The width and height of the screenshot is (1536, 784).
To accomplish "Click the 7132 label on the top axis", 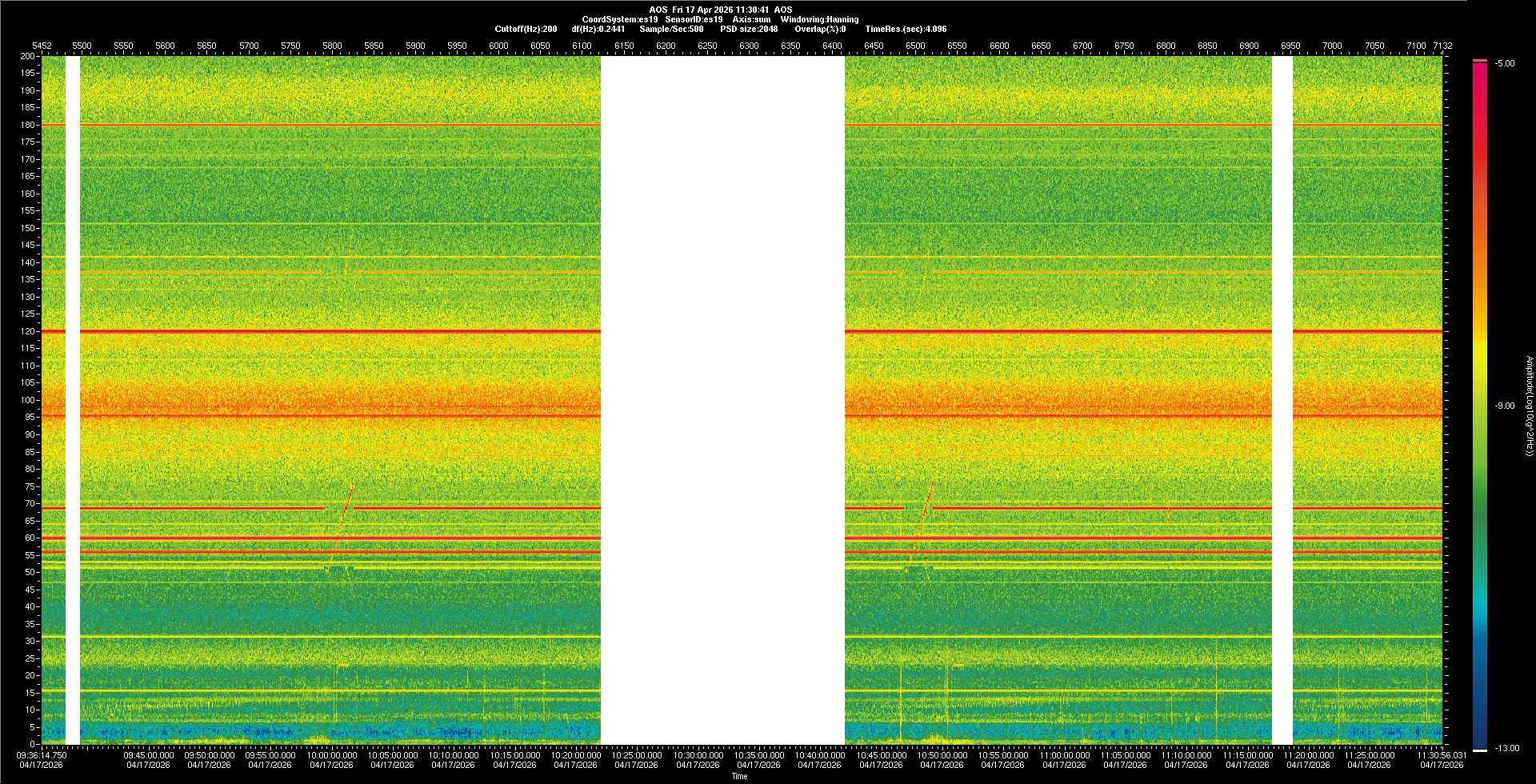I will click(1442, 46).
